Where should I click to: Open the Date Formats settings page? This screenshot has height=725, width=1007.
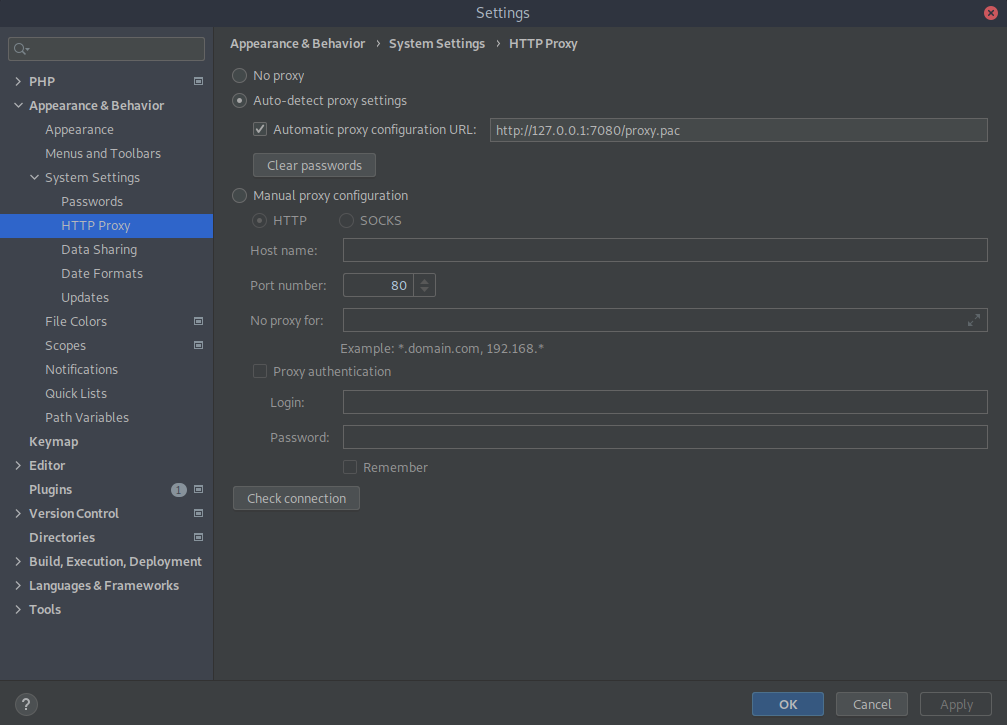click(x=102, y=274)
